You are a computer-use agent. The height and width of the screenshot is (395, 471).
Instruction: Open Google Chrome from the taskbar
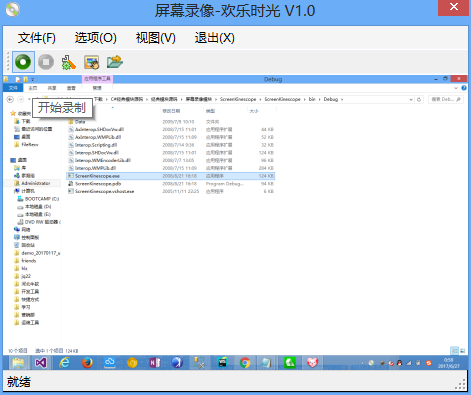[x=245, y=363]
